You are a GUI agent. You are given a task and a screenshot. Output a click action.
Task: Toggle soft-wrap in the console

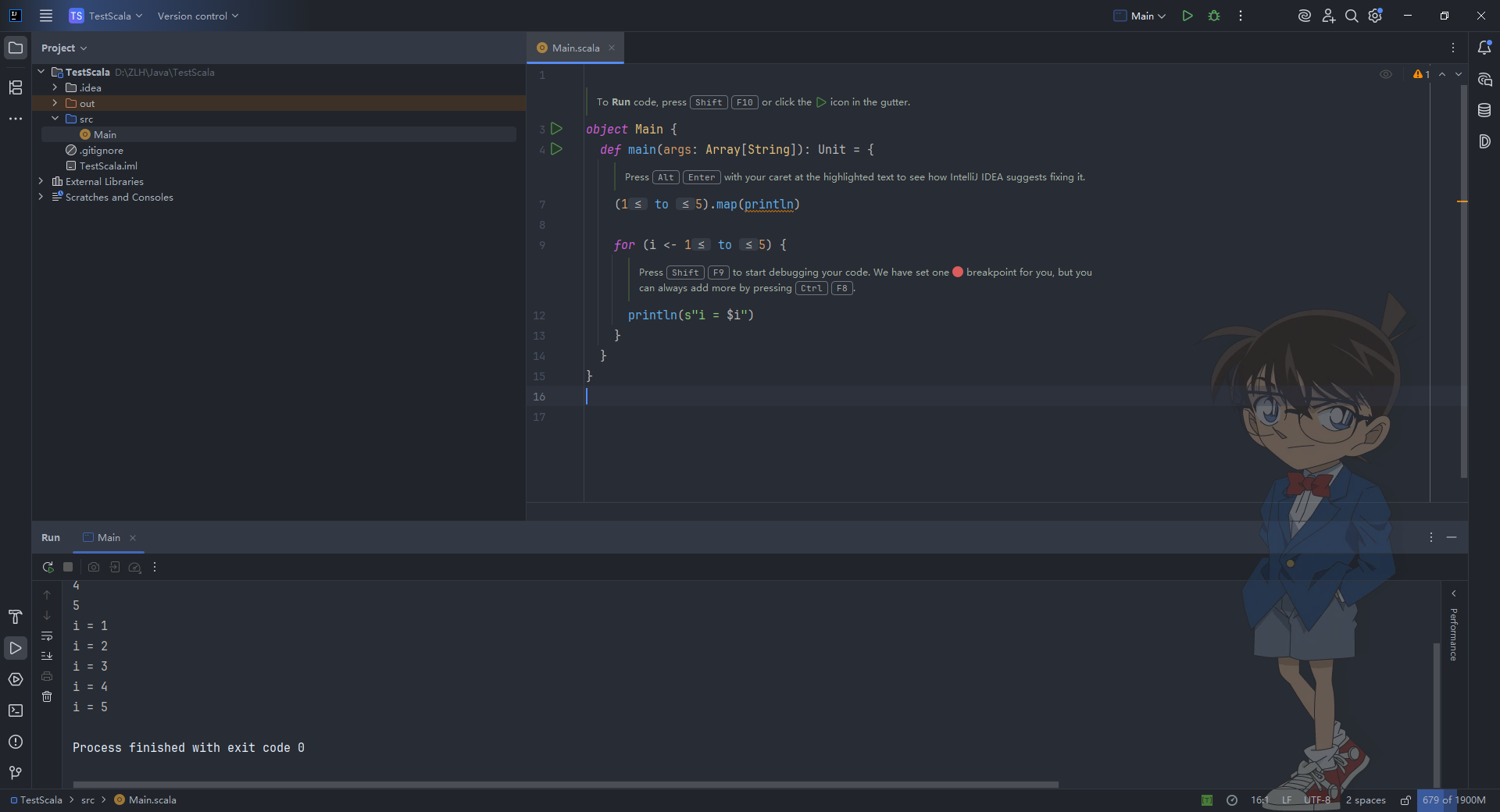(47, 636)
